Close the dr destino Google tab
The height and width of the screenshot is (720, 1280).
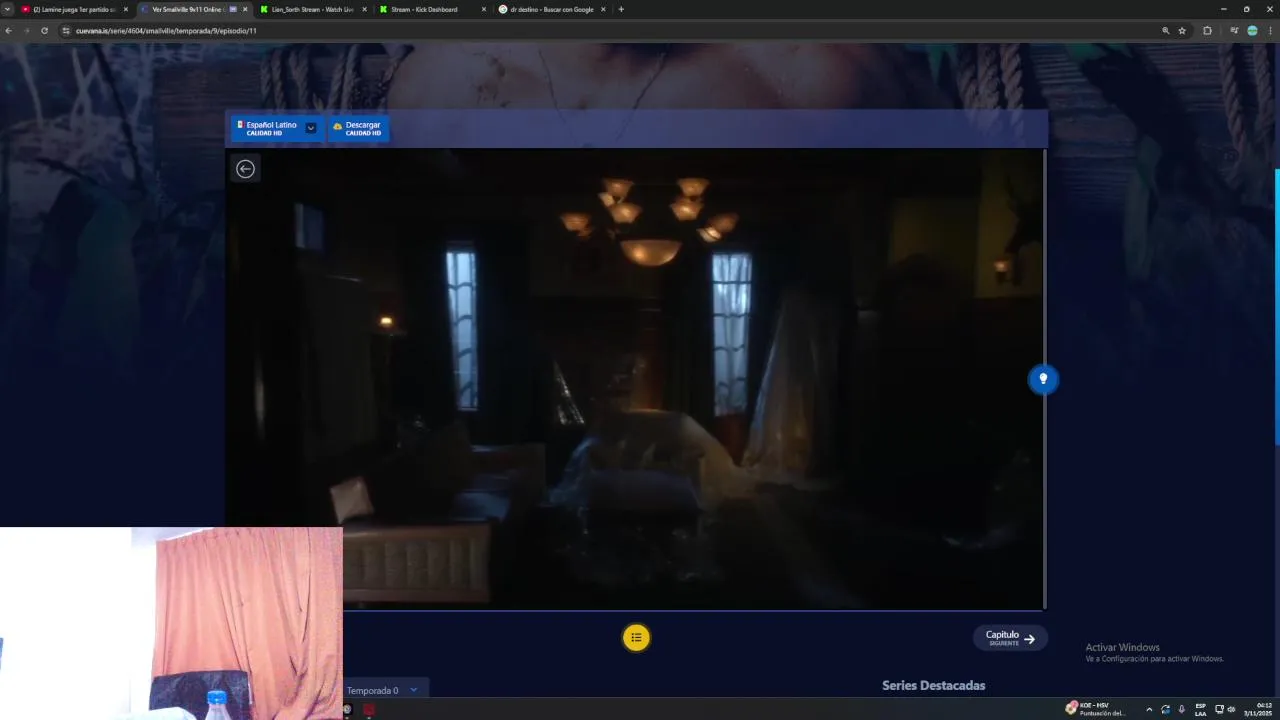[603, 9]
